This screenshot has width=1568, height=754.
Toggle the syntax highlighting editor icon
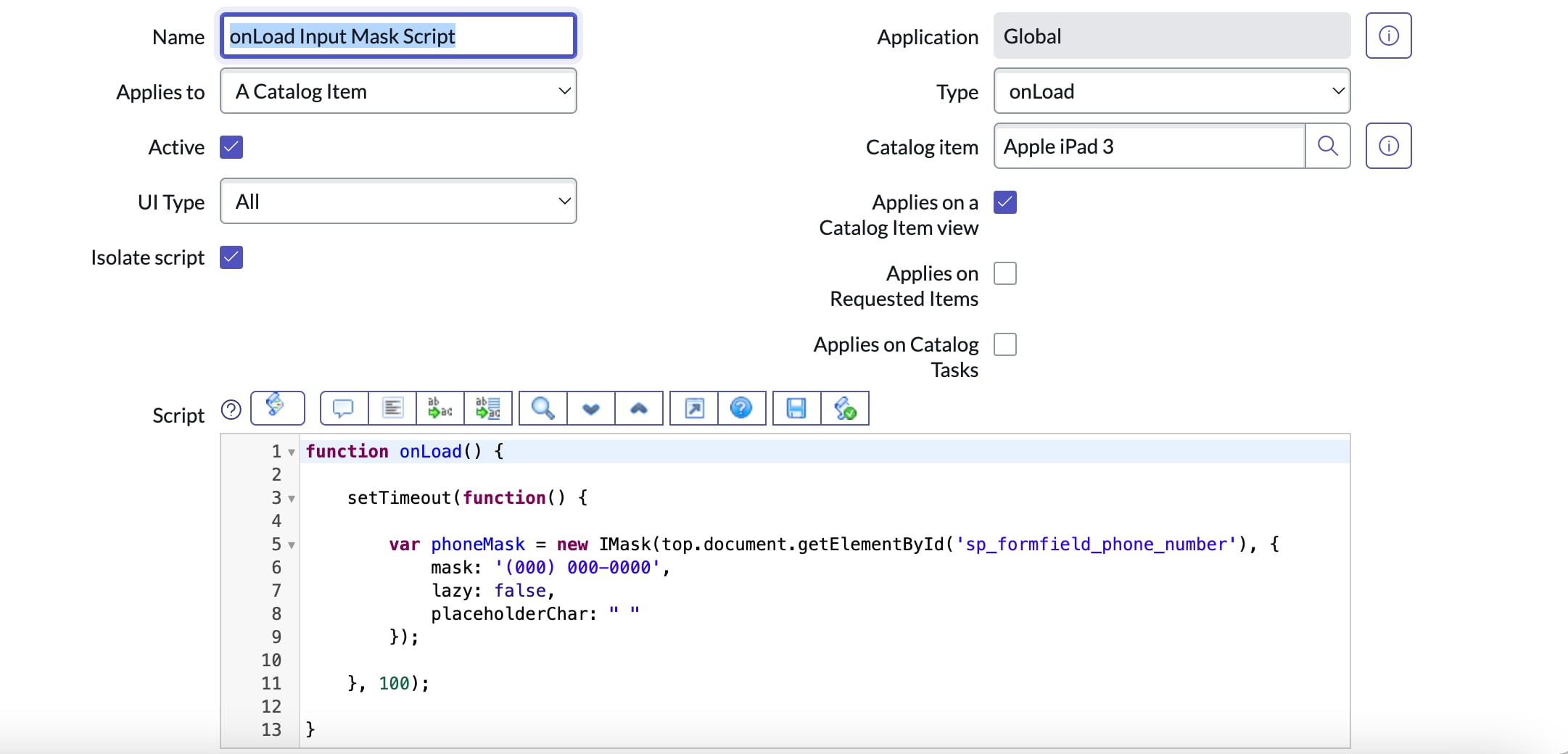277,407
